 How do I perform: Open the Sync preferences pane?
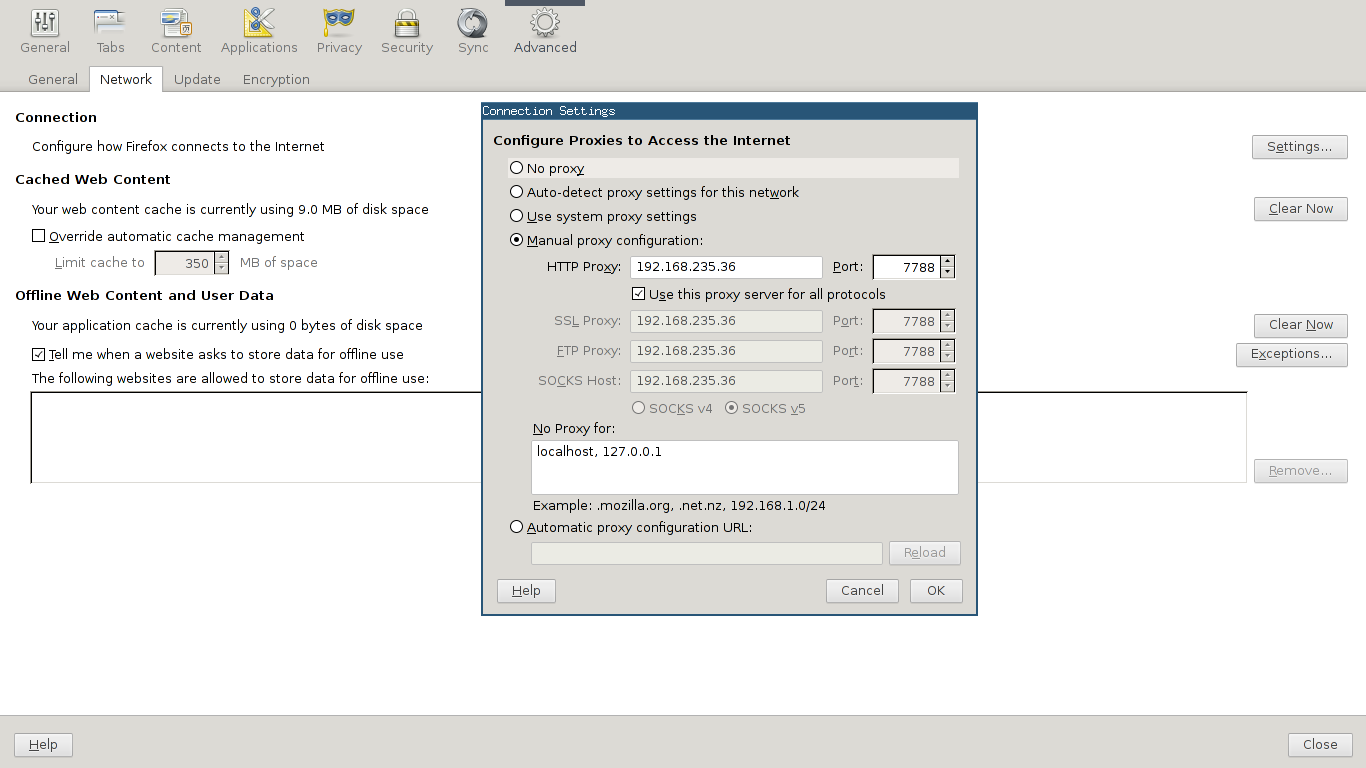click(473, 24)
